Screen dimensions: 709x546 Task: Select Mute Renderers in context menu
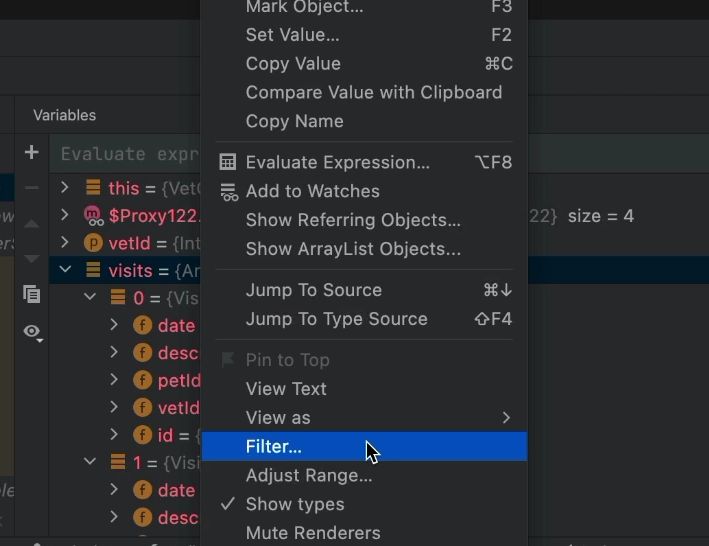click(x=312, y=533)
